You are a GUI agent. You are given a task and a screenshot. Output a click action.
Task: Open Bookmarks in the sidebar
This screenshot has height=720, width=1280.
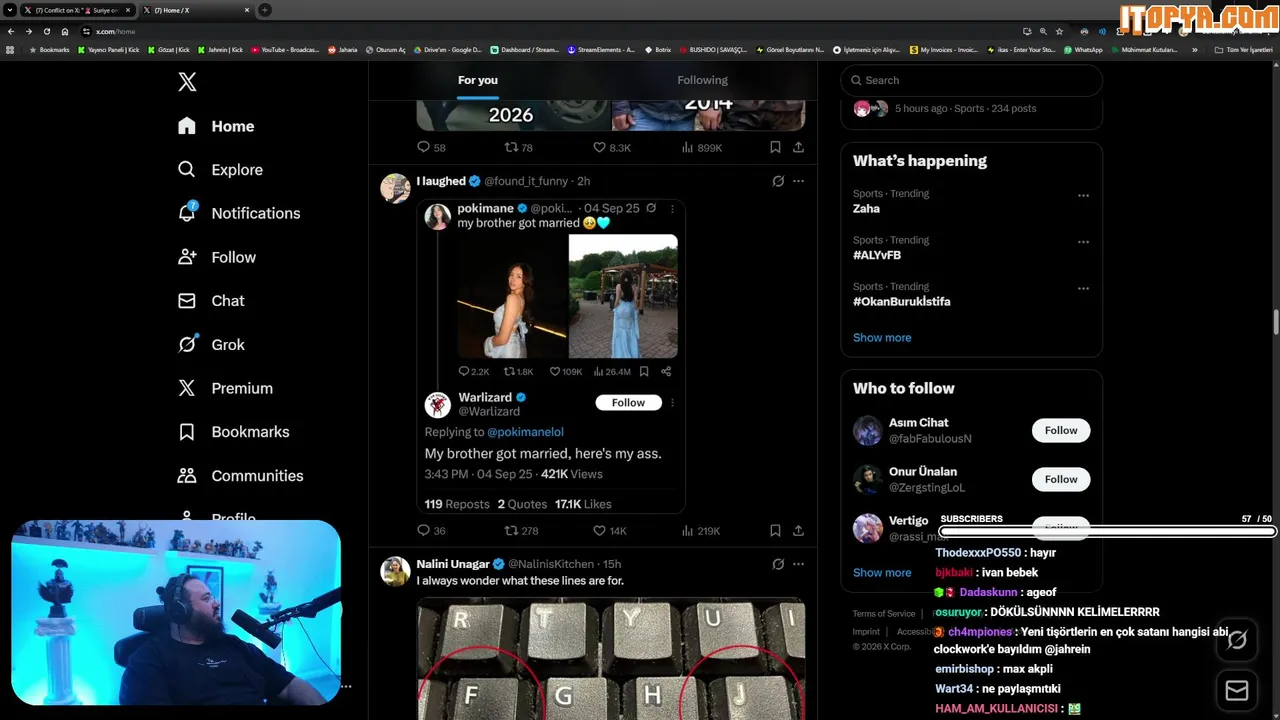233,432
